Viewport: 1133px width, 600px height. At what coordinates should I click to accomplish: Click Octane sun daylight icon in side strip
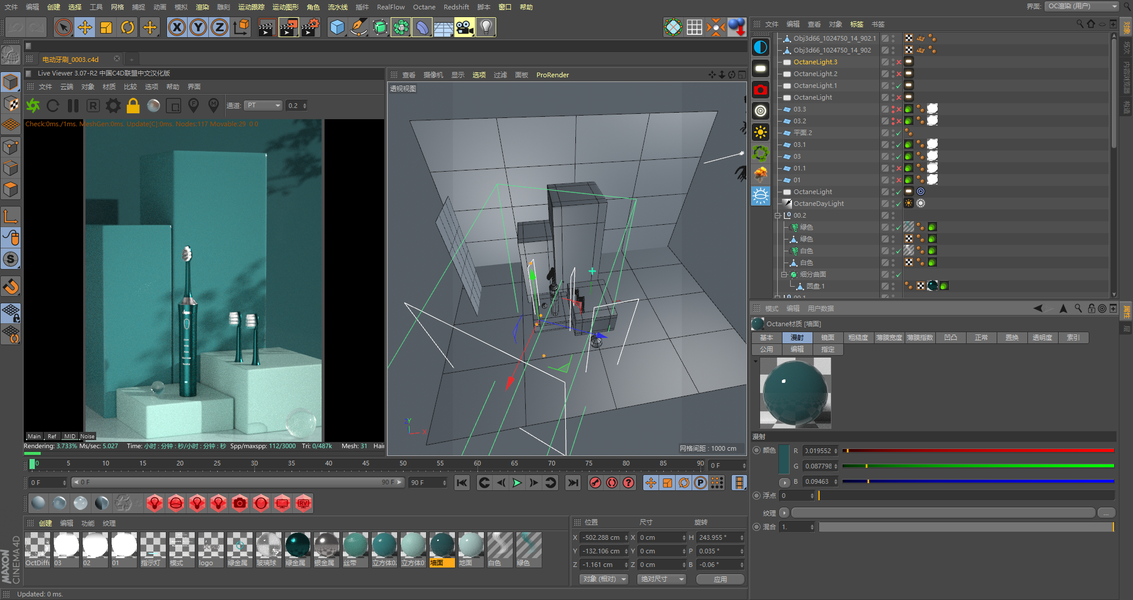760,132
